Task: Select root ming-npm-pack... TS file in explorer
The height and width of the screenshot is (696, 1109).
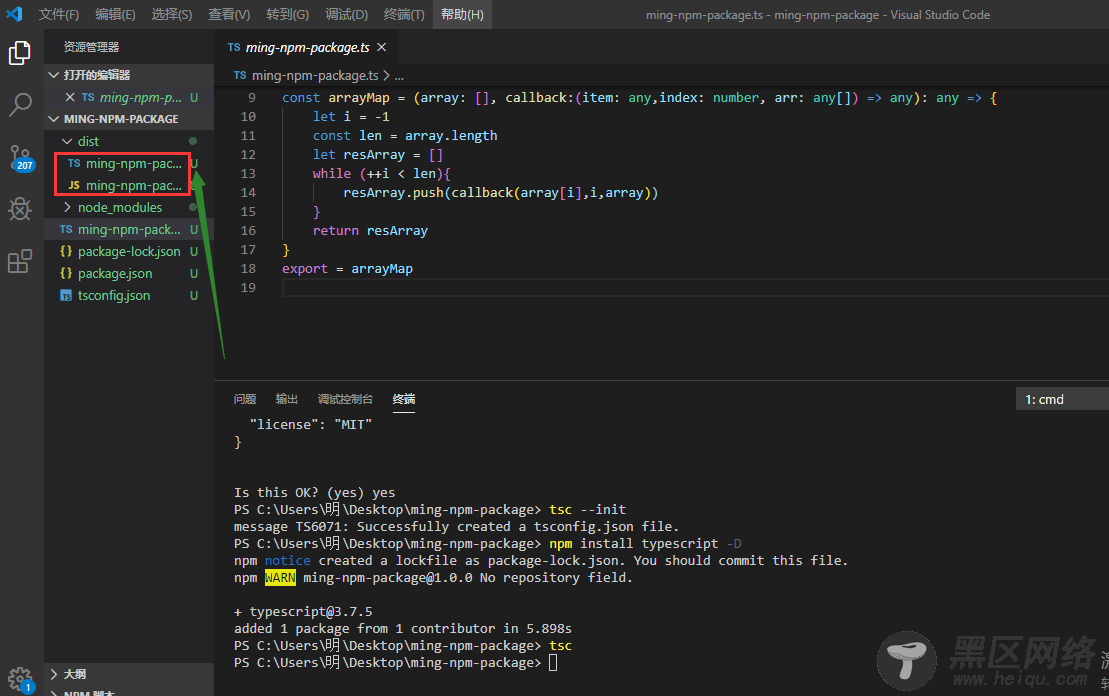Action: [x=129, y=229]
